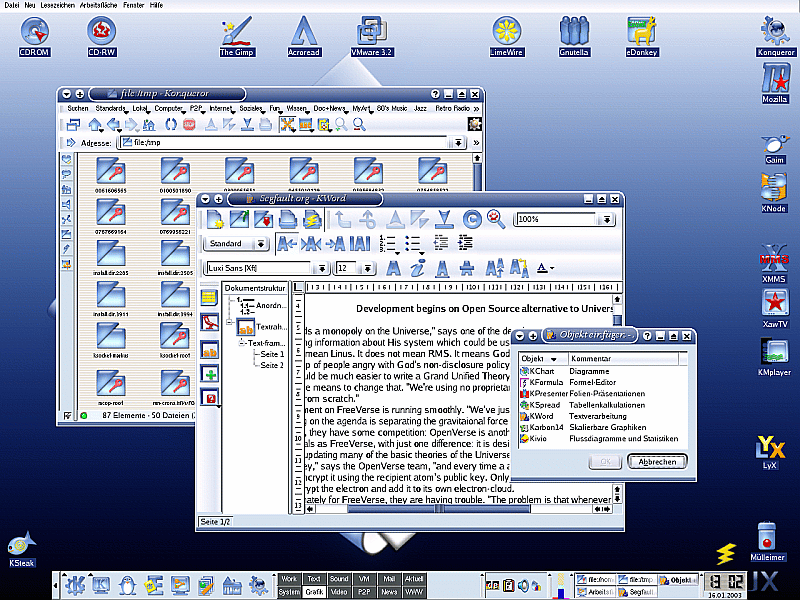Open the Lesezeichen menu

pos(57,5)
